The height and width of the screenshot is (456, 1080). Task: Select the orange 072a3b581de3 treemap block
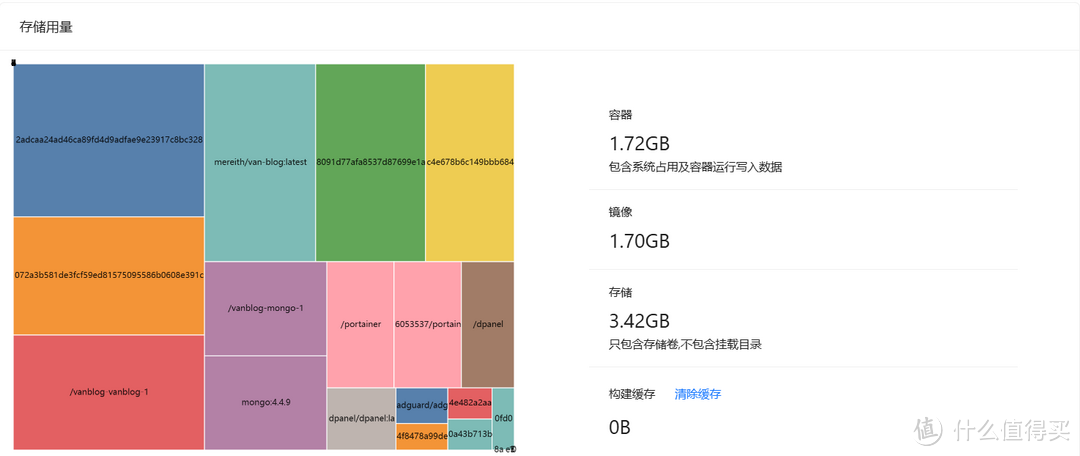(109, 276)
